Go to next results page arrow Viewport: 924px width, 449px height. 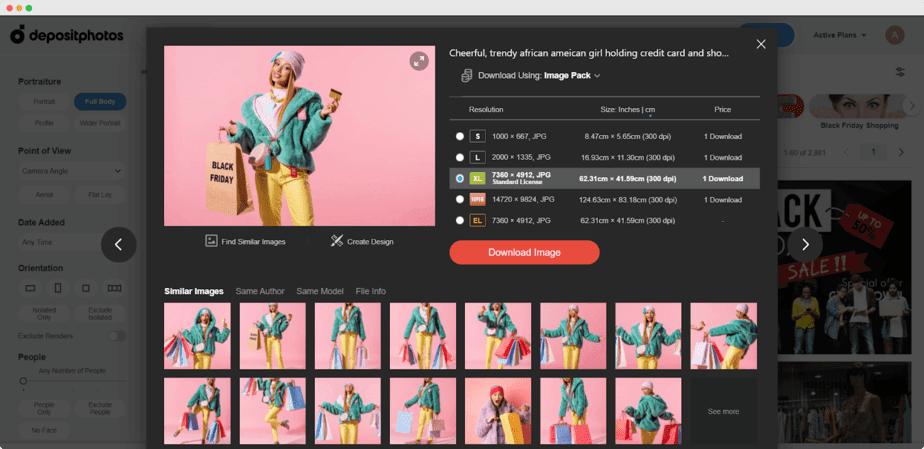click(900, 153)
